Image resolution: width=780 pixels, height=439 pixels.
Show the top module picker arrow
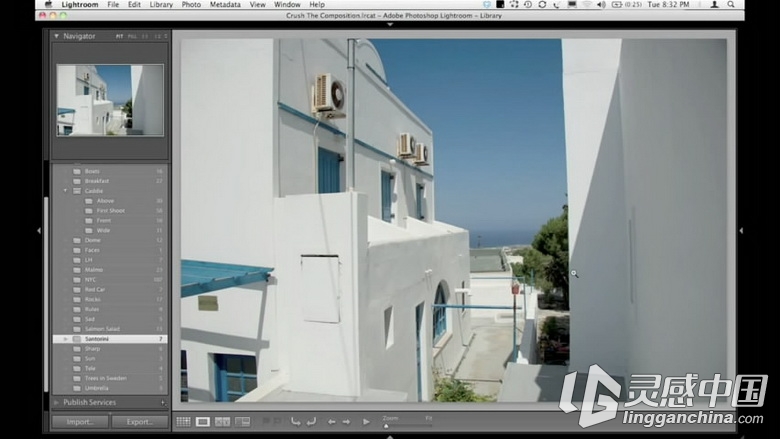[390, 24]
